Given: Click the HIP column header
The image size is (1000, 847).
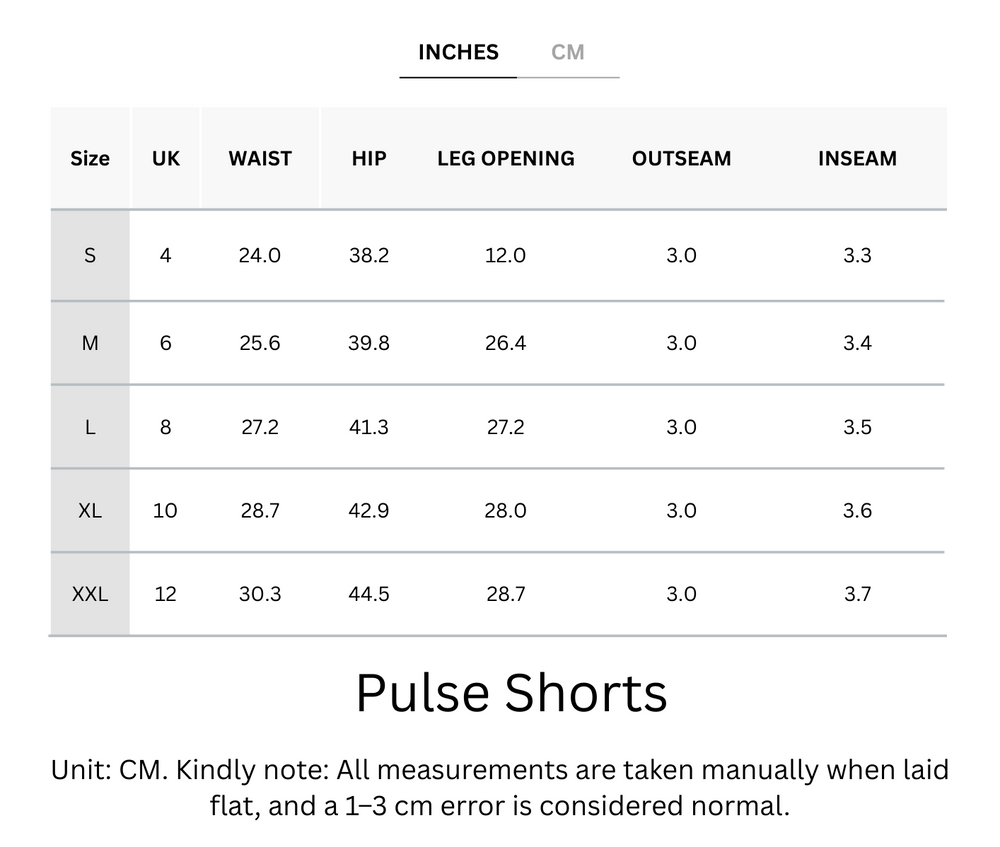Looking at the screenshot, I should tap(369, 158).
